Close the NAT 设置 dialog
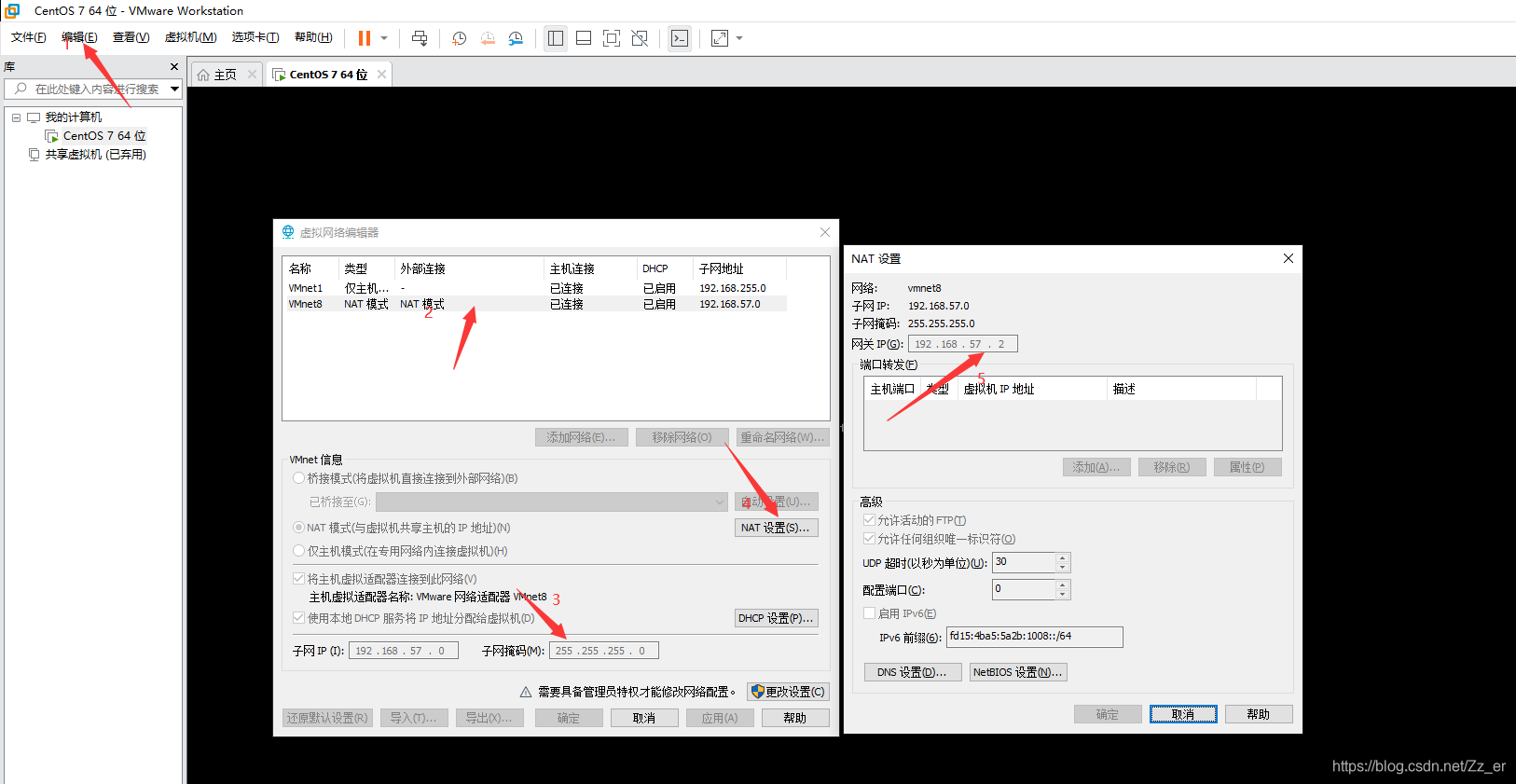Image resolution: width=1516 pixels, height=784 pixels. (x=1289, y=258)
